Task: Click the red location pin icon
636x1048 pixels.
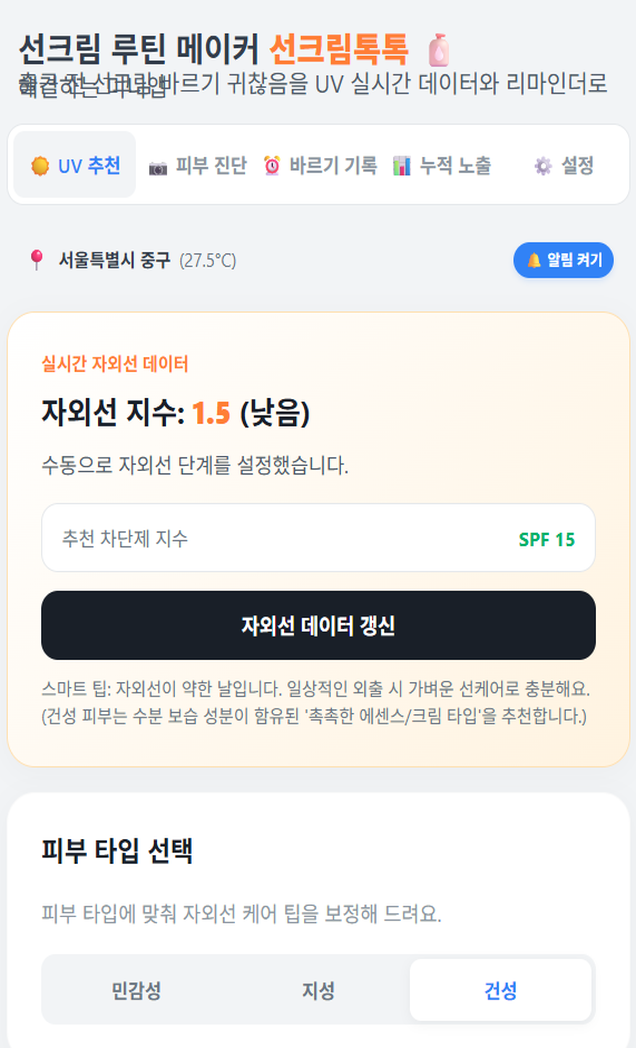Action: click(x=37, y=260)
